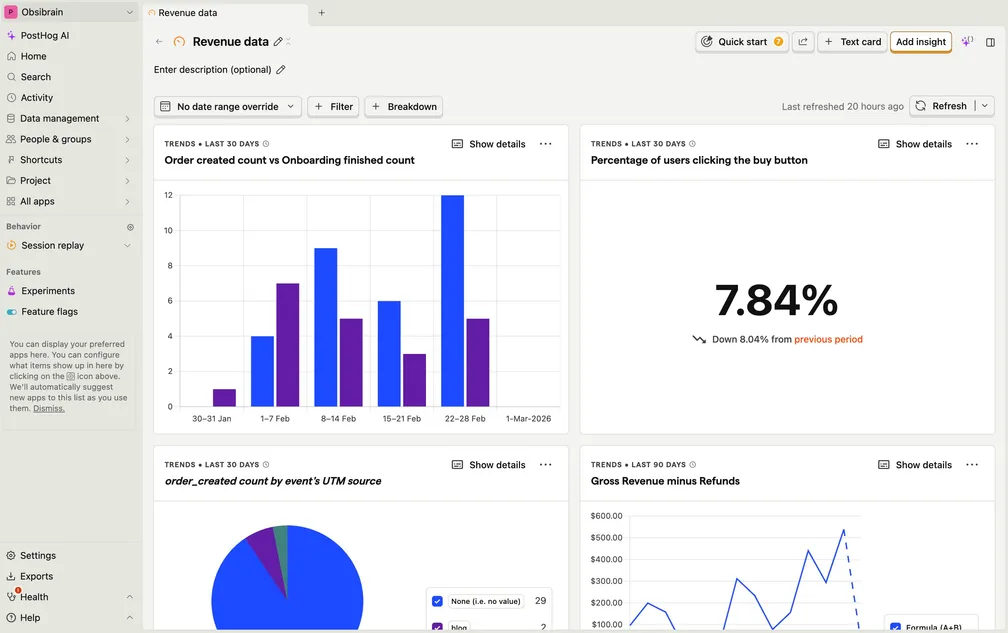Click the gear icon beside the Behavior section
Image resolution: width=1008 pixels, height=633 pixels.
(x=130, y=227)
